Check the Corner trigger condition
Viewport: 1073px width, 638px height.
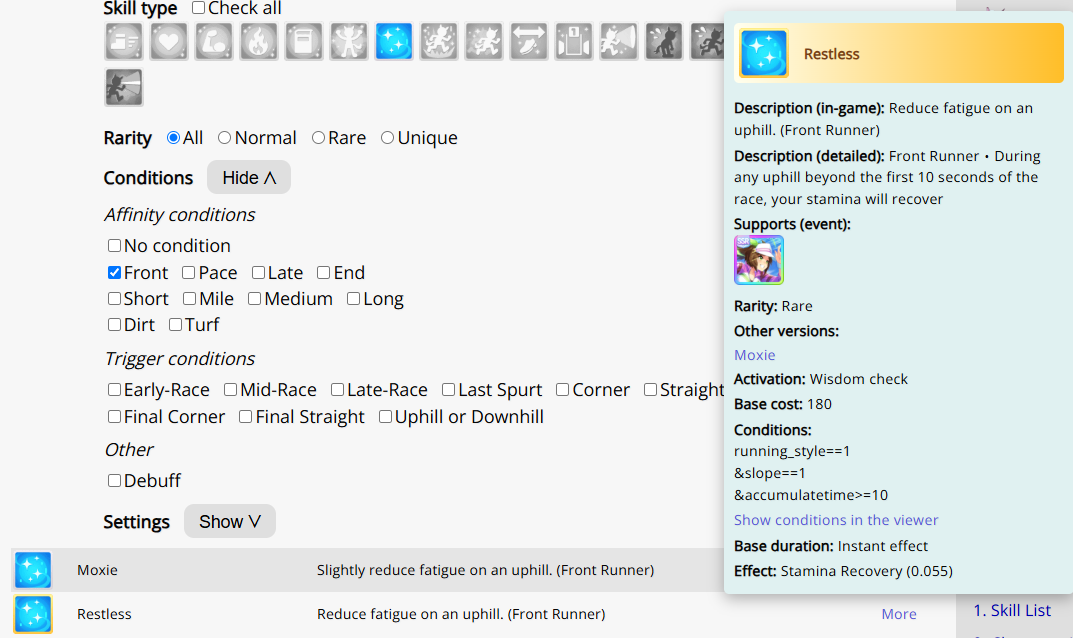point(563,390)
